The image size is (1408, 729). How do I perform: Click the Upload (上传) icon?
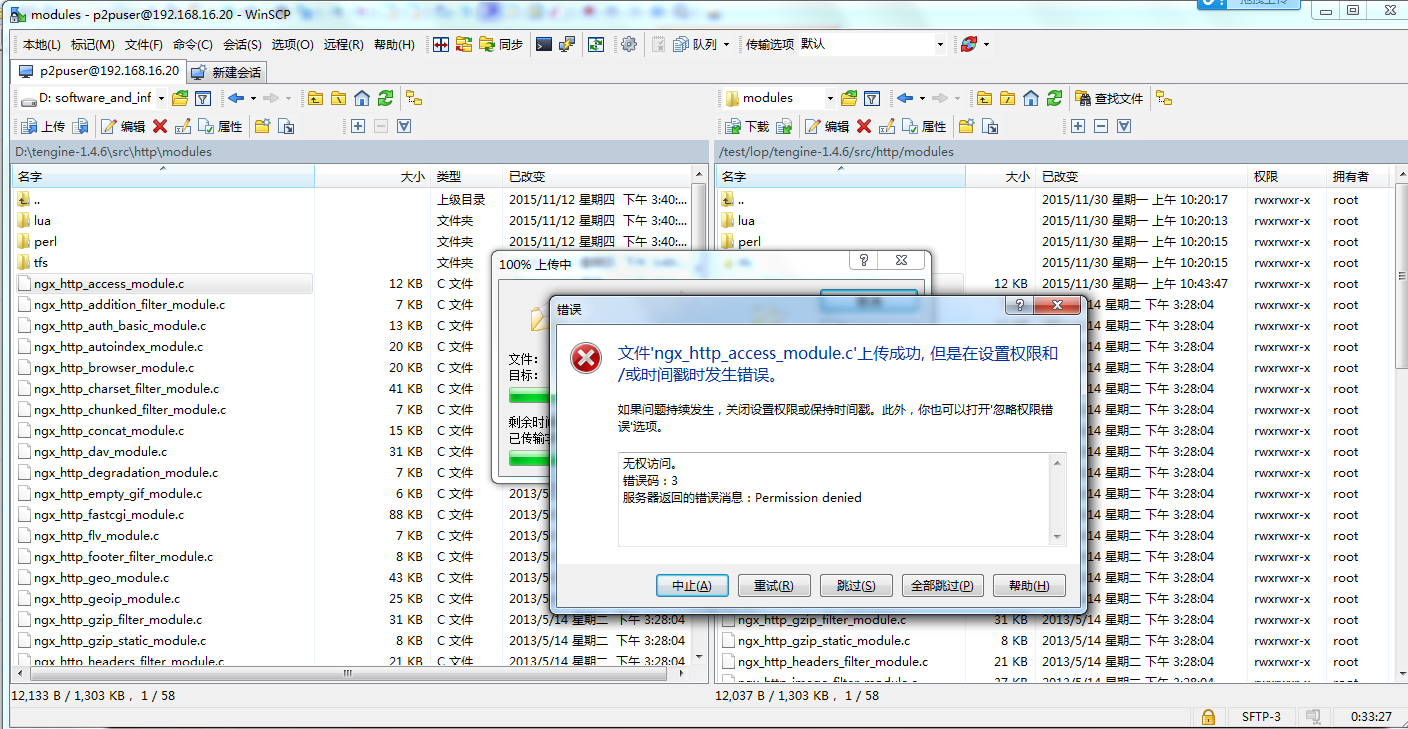(43, 126)
